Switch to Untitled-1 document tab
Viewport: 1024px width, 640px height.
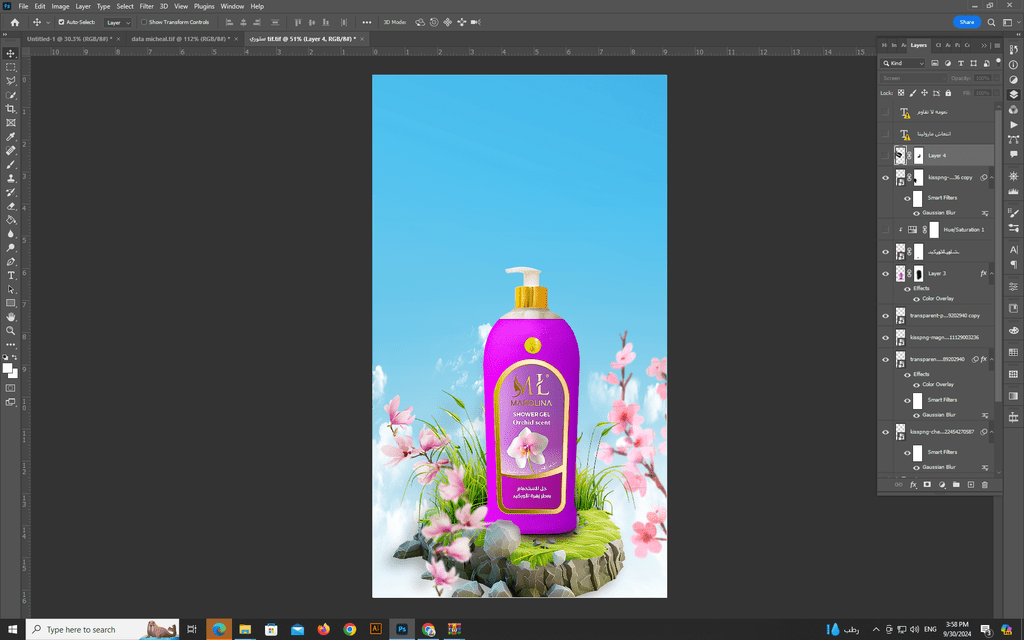(x=70, y=39)
